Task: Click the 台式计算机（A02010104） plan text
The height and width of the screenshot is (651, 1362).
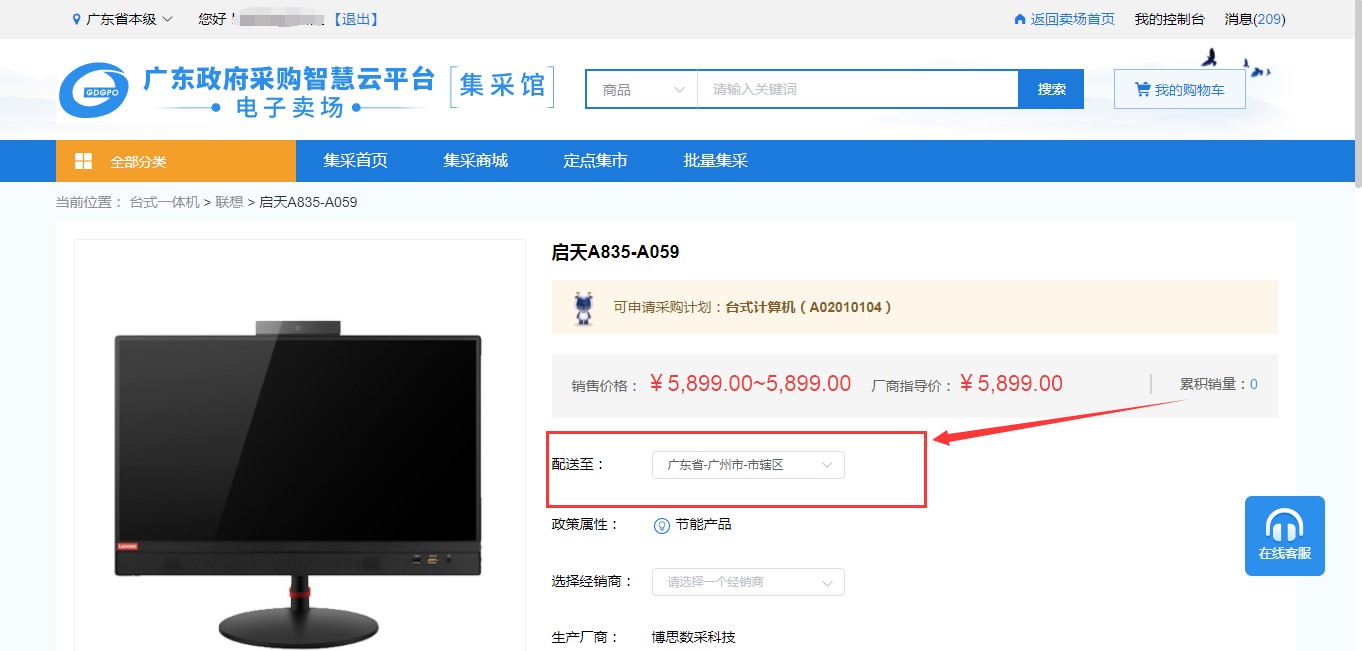Action: 808,307
